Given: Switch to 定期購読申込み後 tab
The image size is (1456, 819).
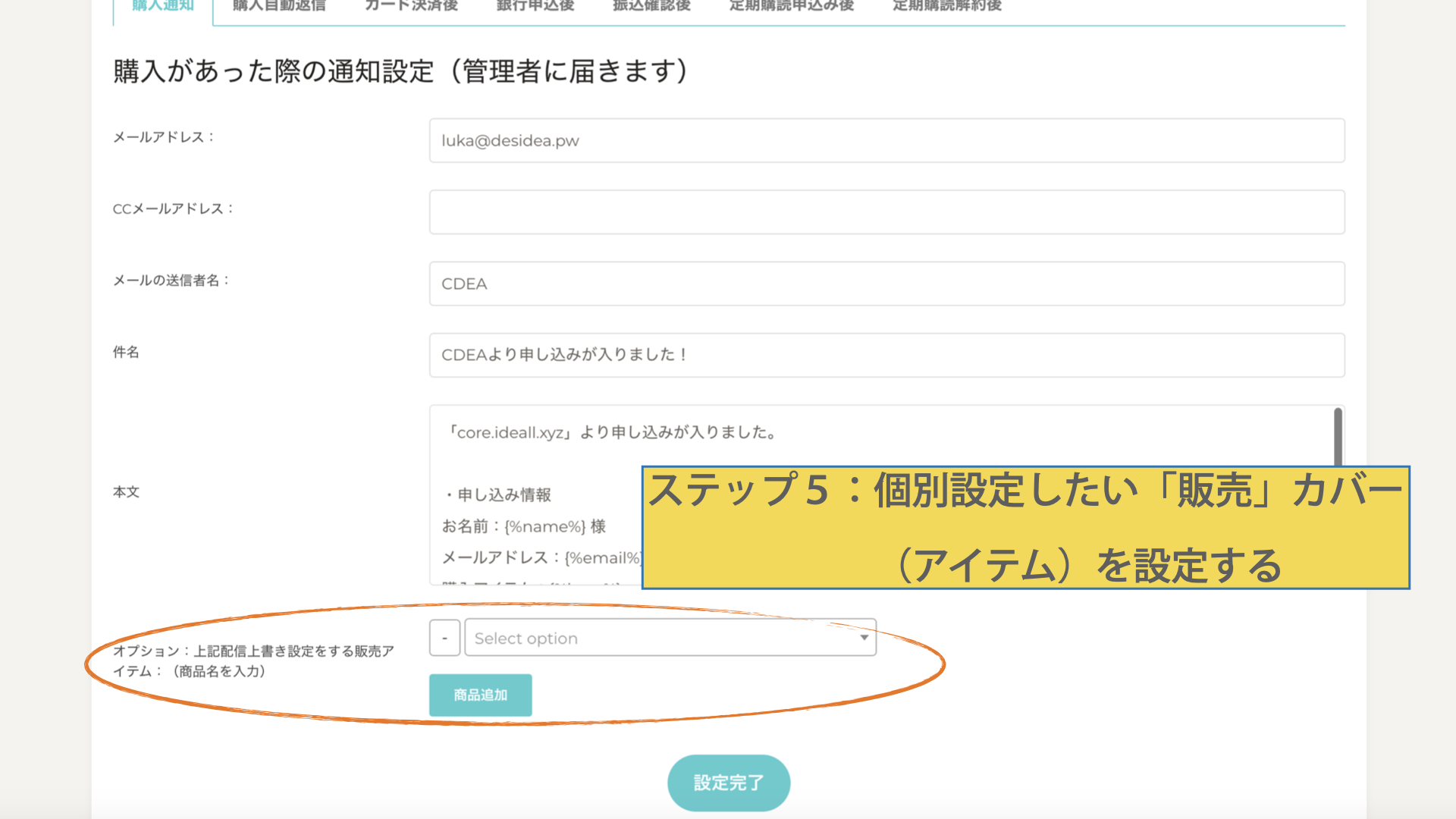Looking at the screenshot, I should pyautogui.click(x=791, y=6).
